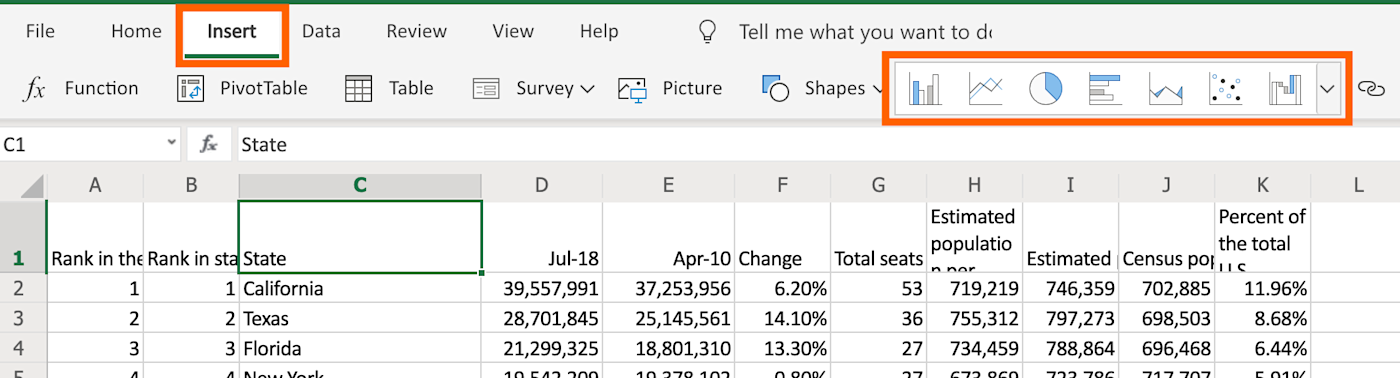This screenshot has height=378, width=1400.
Task: Insert a PivotTable
Action: coord(242,89)
